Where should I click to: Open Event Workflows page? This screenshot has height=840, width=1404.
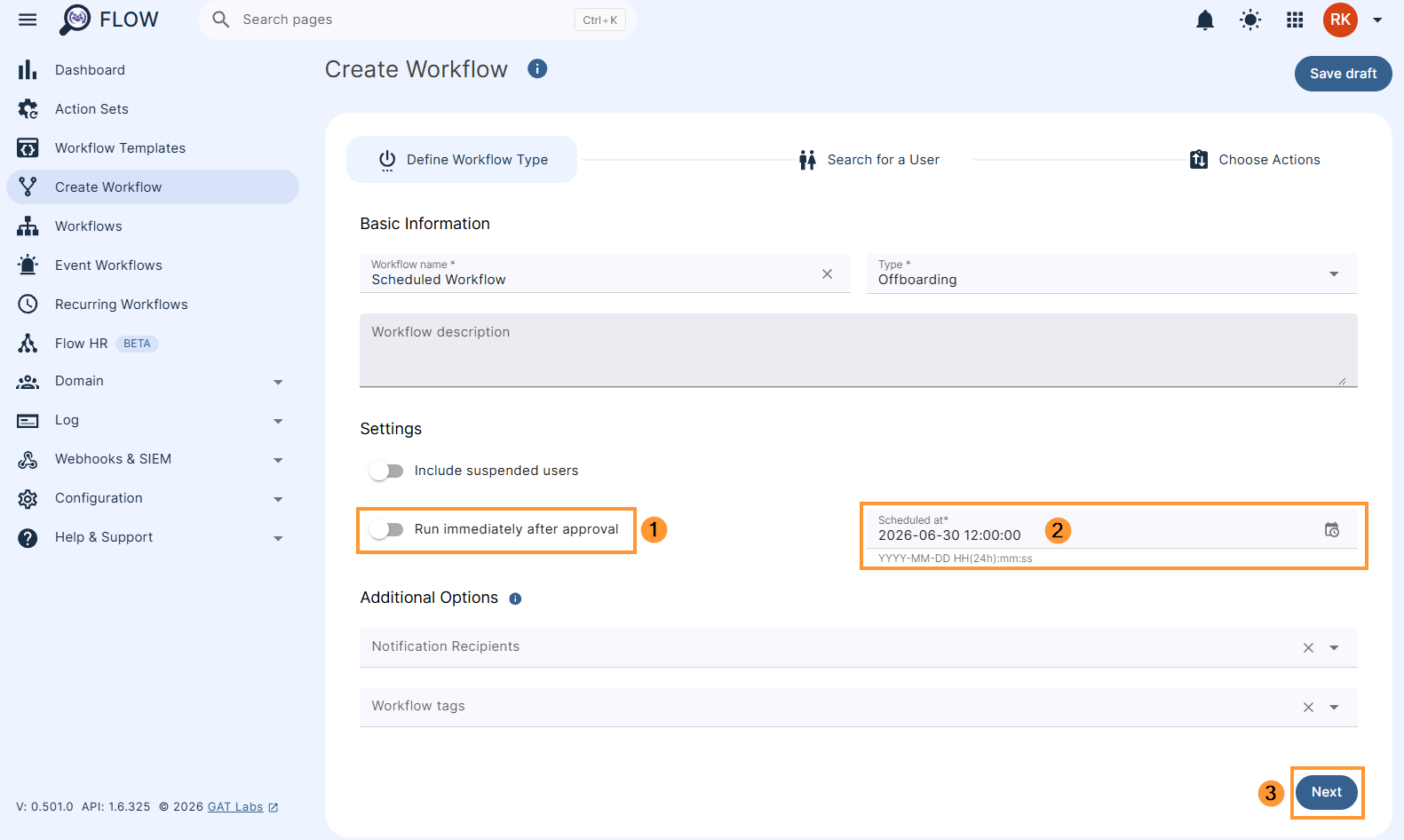coord(153,265)
